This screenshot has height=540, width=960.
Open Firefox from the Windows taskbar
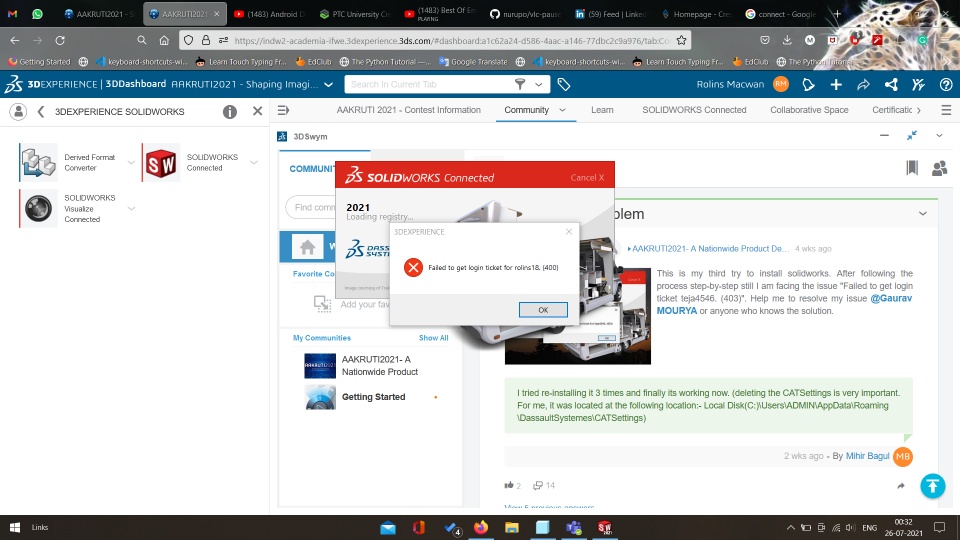[x=481, y=527]
